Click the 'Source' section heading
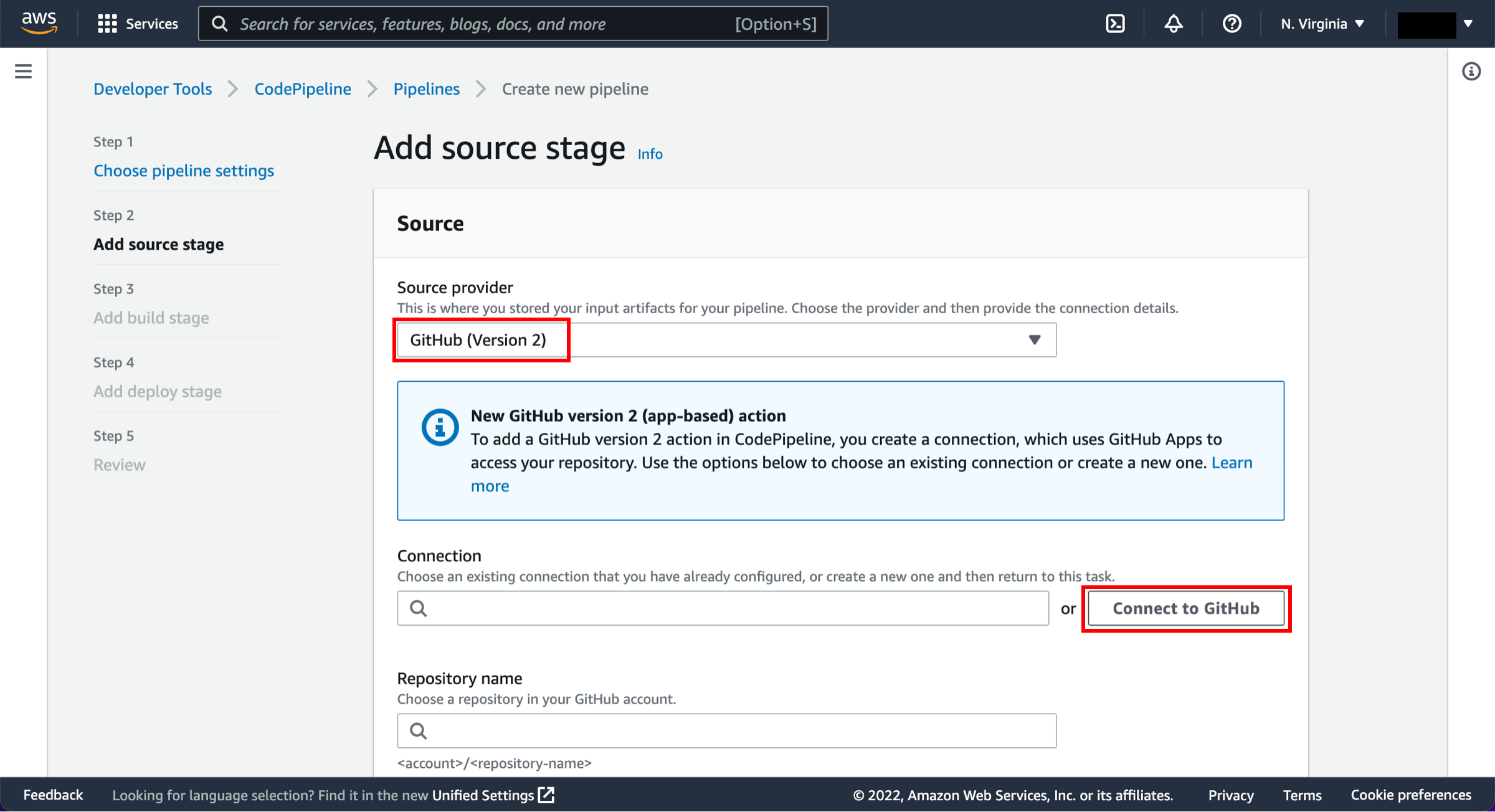The width and height of the screenshot is (1495, 812). click(430, 224)
